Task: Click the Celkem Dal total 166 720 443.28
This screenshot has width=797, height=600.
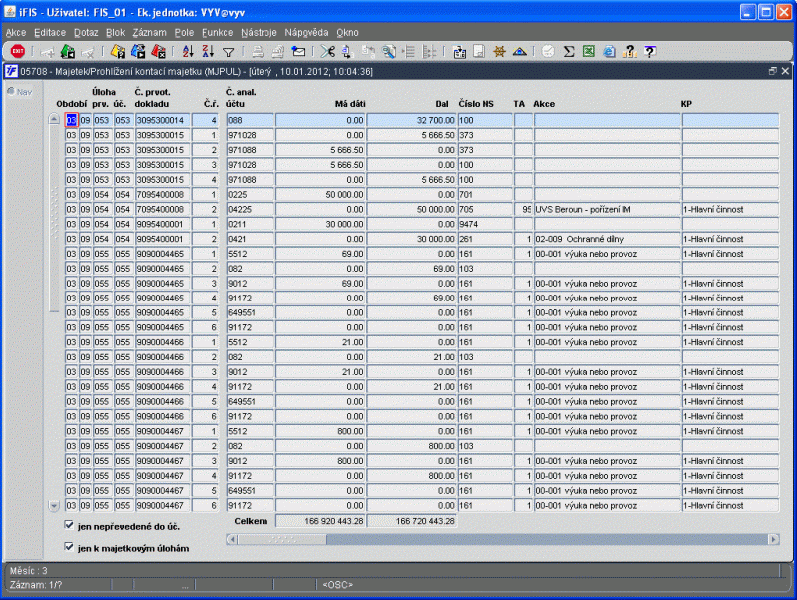Action: coord(412,521)
